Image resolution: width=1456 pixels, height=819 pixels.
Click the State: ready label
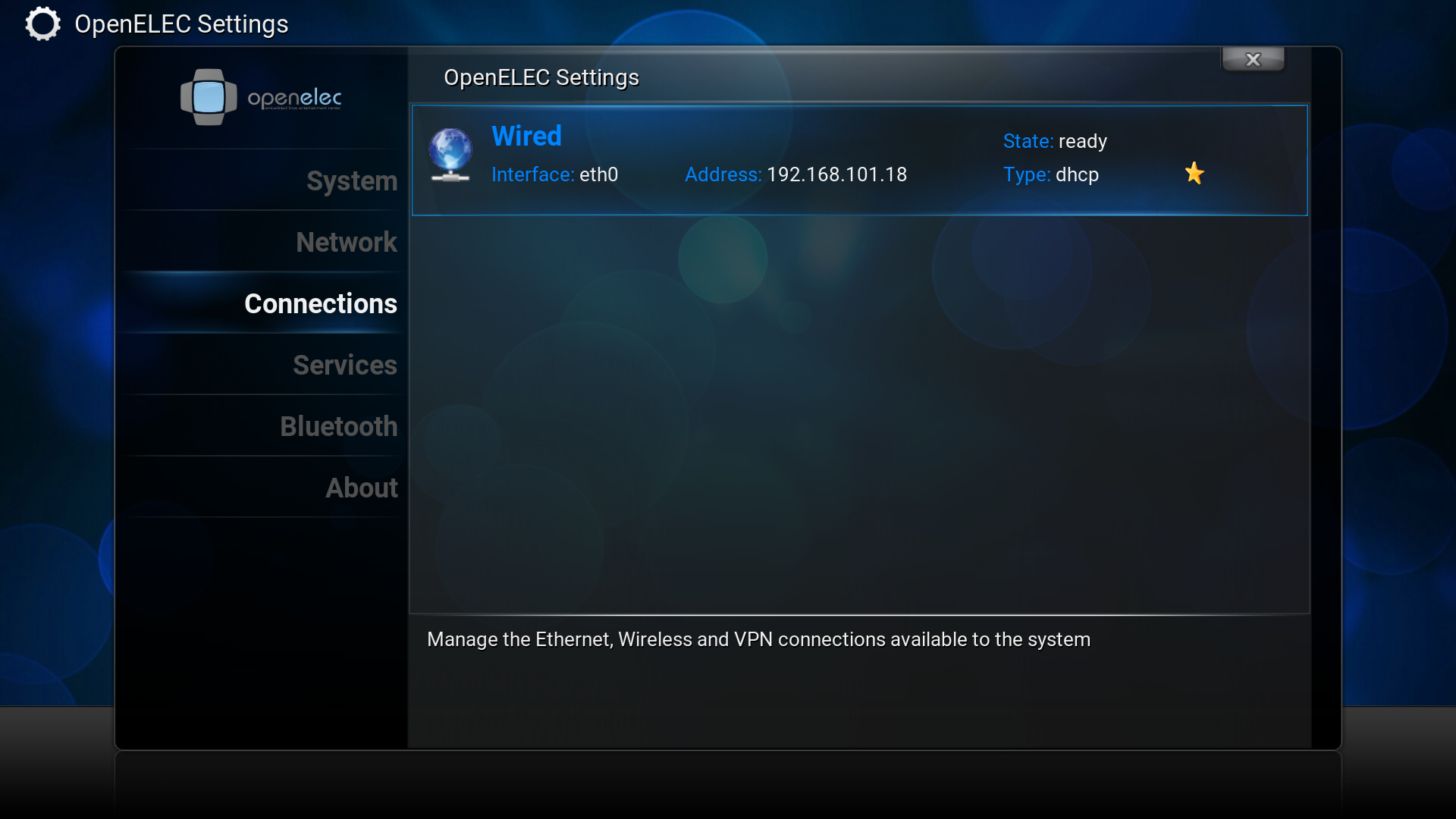point(1055,141)
